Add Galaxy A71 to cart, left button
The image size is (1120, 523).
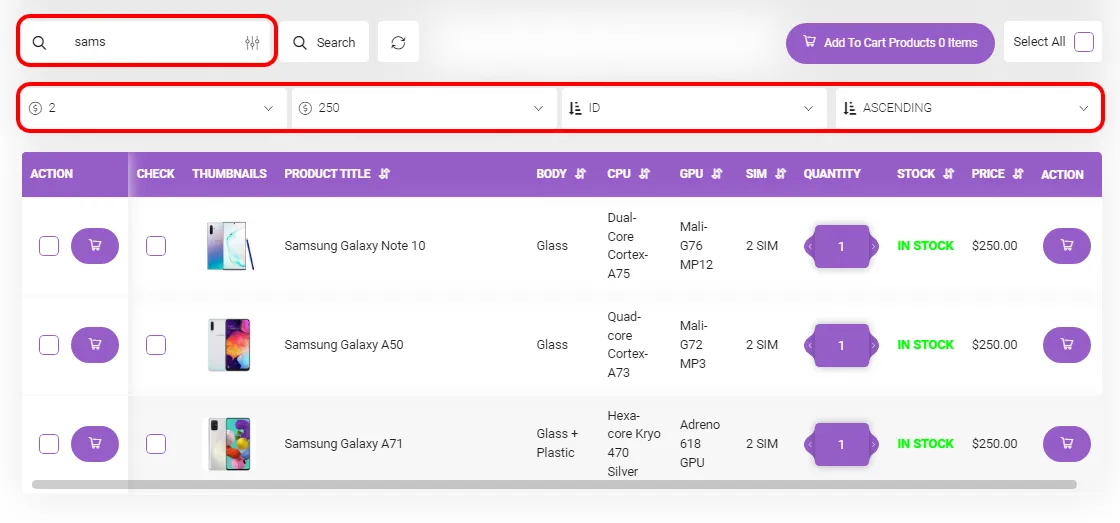pyautogui.click(x=95, y=444)
